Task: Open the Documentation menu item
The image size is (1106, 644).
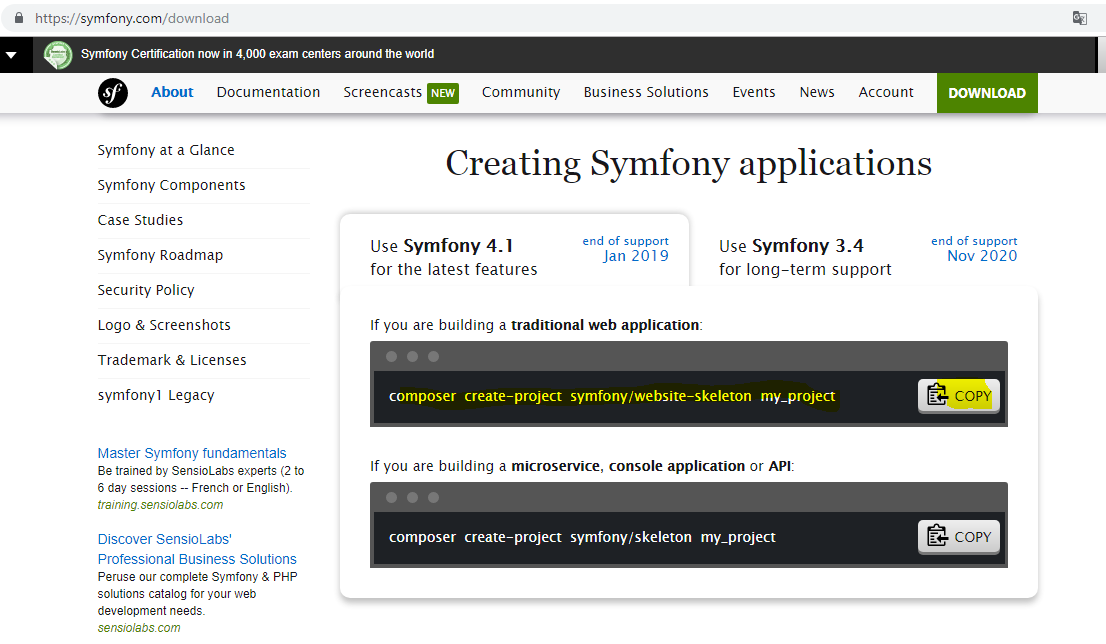Action: (x=268, y=92)
